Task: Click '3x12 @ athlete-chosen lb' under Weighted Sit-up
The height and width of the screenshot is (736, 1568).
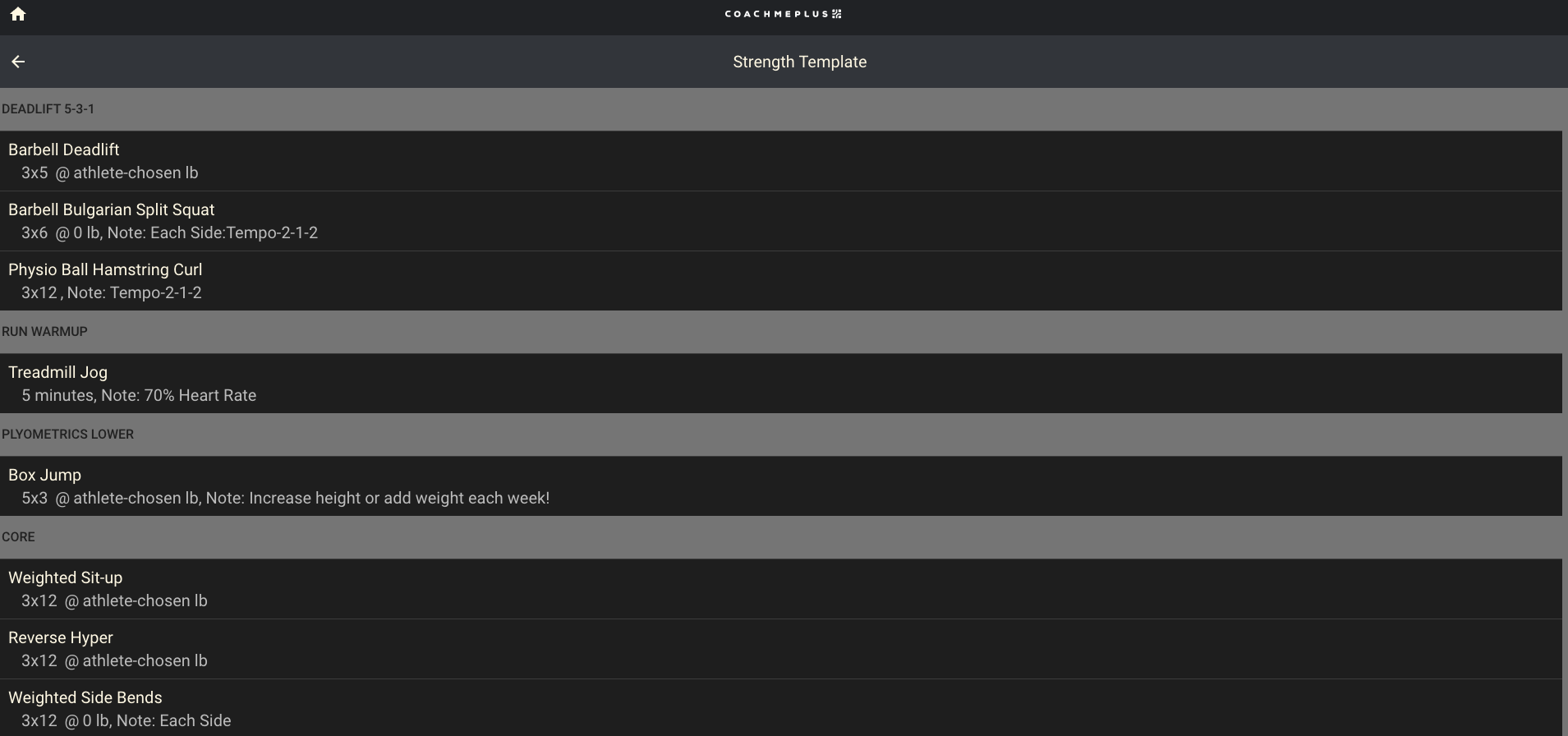Action: coord(114,601)
